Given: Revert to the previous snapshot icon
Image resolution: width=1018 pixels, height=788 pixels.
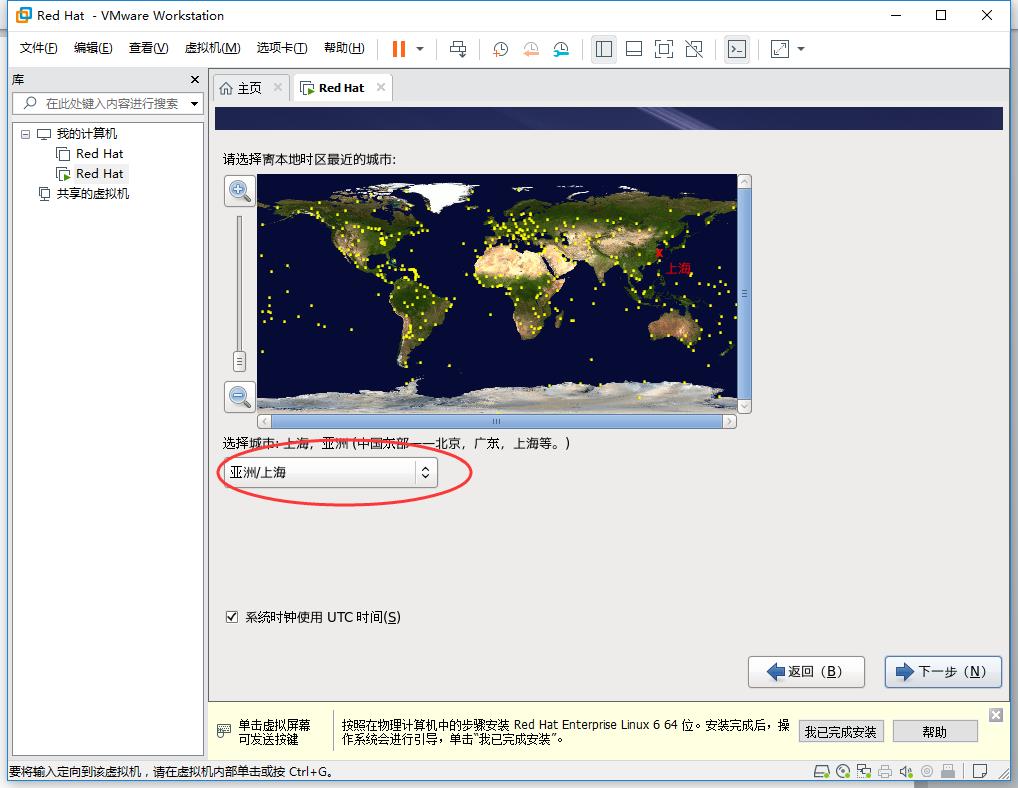Looking at the screenshot, I should pyautogui.click(x=530, y=49).
